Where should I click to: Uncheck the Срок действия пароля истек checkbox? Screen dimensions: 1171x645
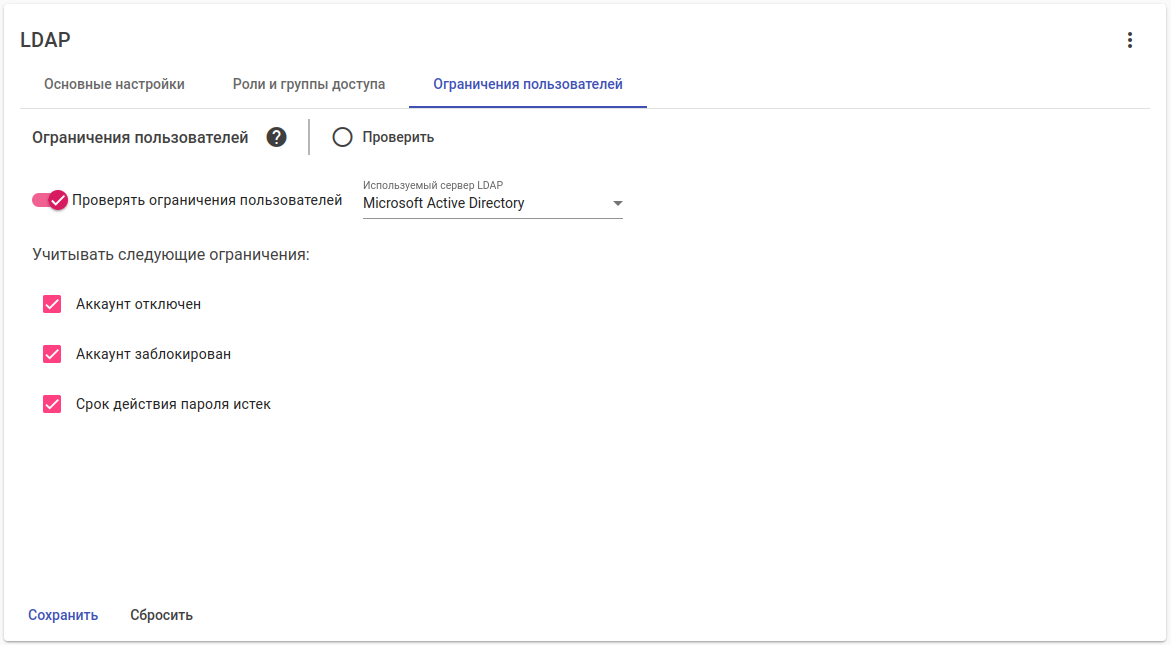pos(52,405)
